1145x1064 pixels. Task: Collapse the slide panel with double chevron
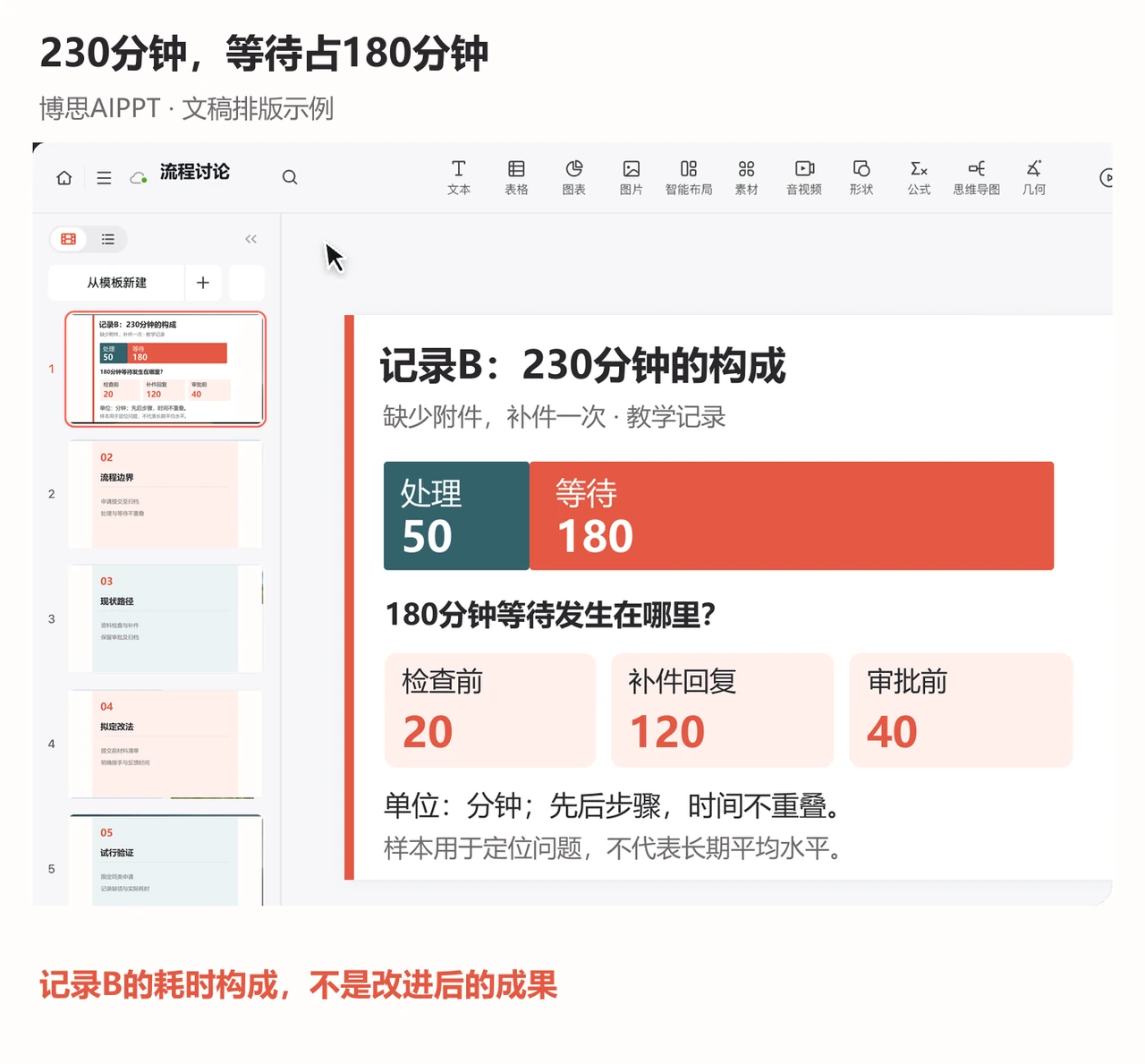click(250, 239)
